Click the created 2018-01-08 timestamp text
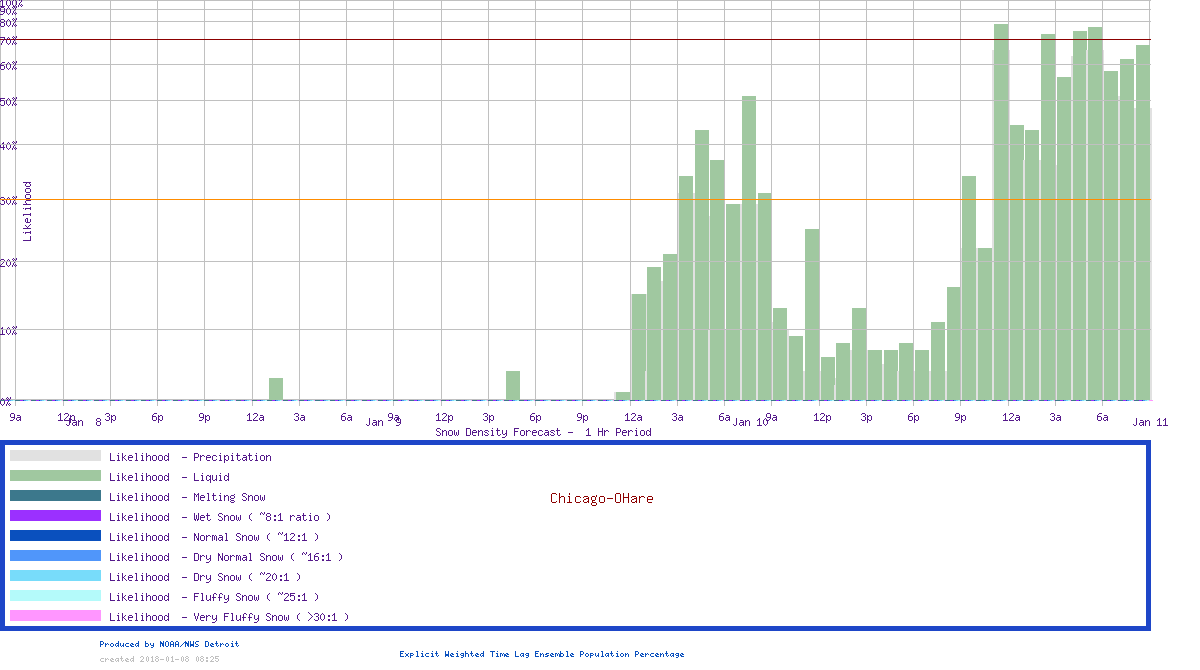Viewport: 1200px width, 670px height. (x=159, y=659)
